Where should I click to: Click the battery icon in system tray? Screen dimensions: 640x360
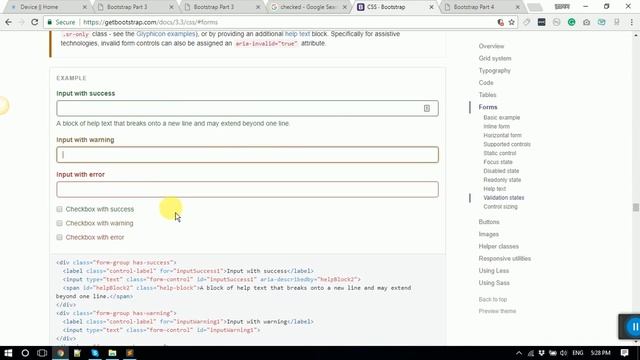pyautogui.click(x=553, y=353)
